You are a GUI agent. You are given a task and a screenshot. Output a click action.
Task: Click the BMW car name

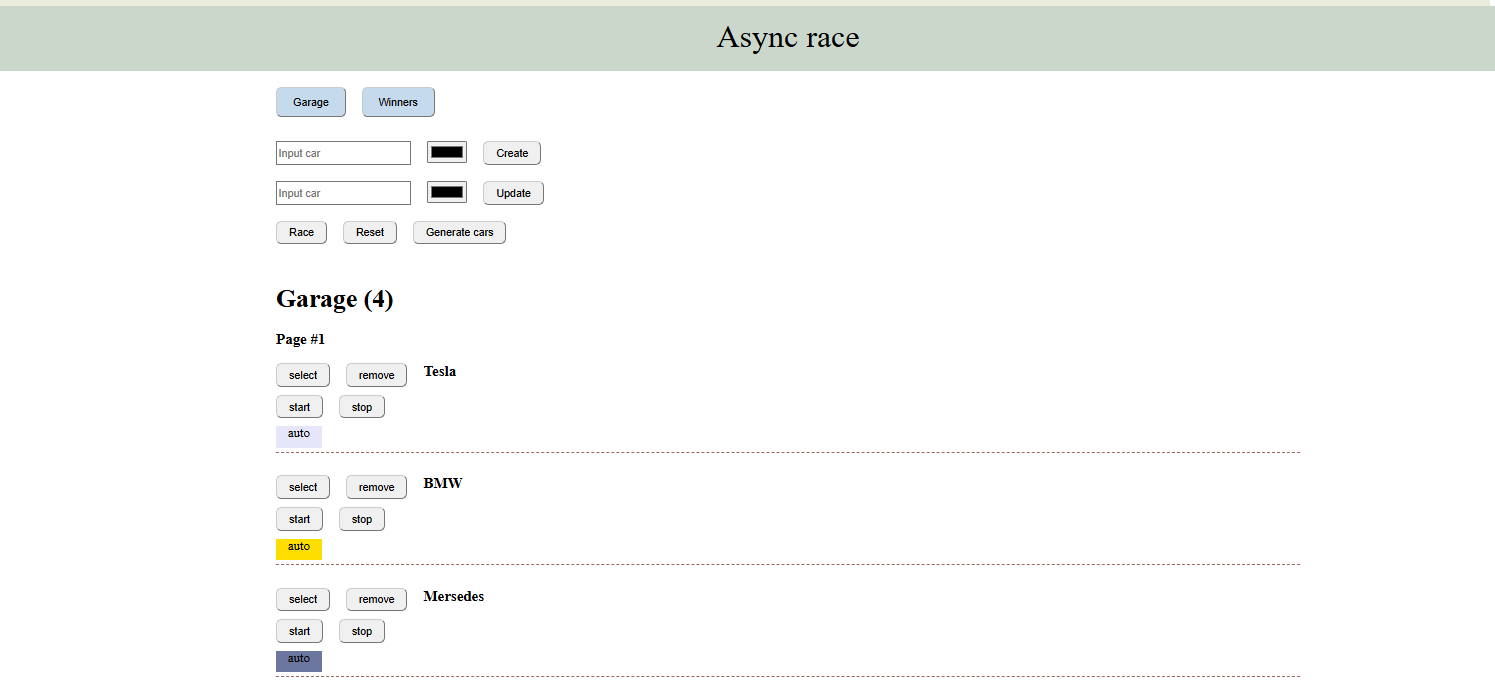click(x=443, y=483)
